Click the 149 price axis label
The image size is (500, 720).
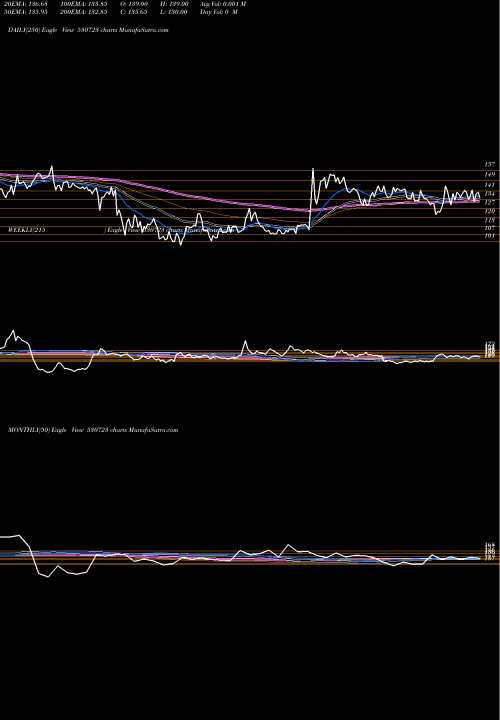click(489, 174)
